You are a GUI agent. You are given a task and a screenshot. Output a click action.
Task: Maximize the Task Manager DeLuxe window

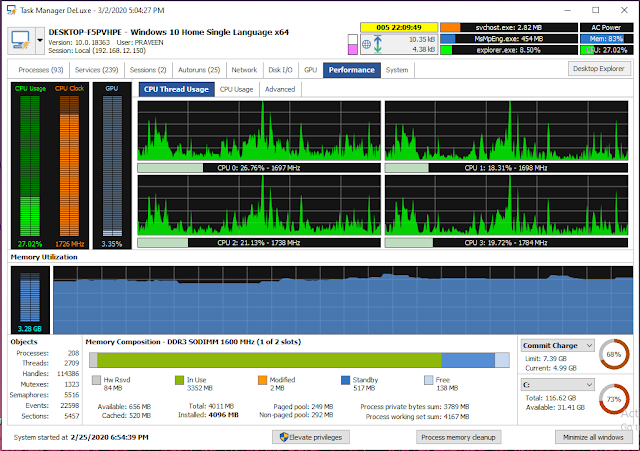coord(596,10)
